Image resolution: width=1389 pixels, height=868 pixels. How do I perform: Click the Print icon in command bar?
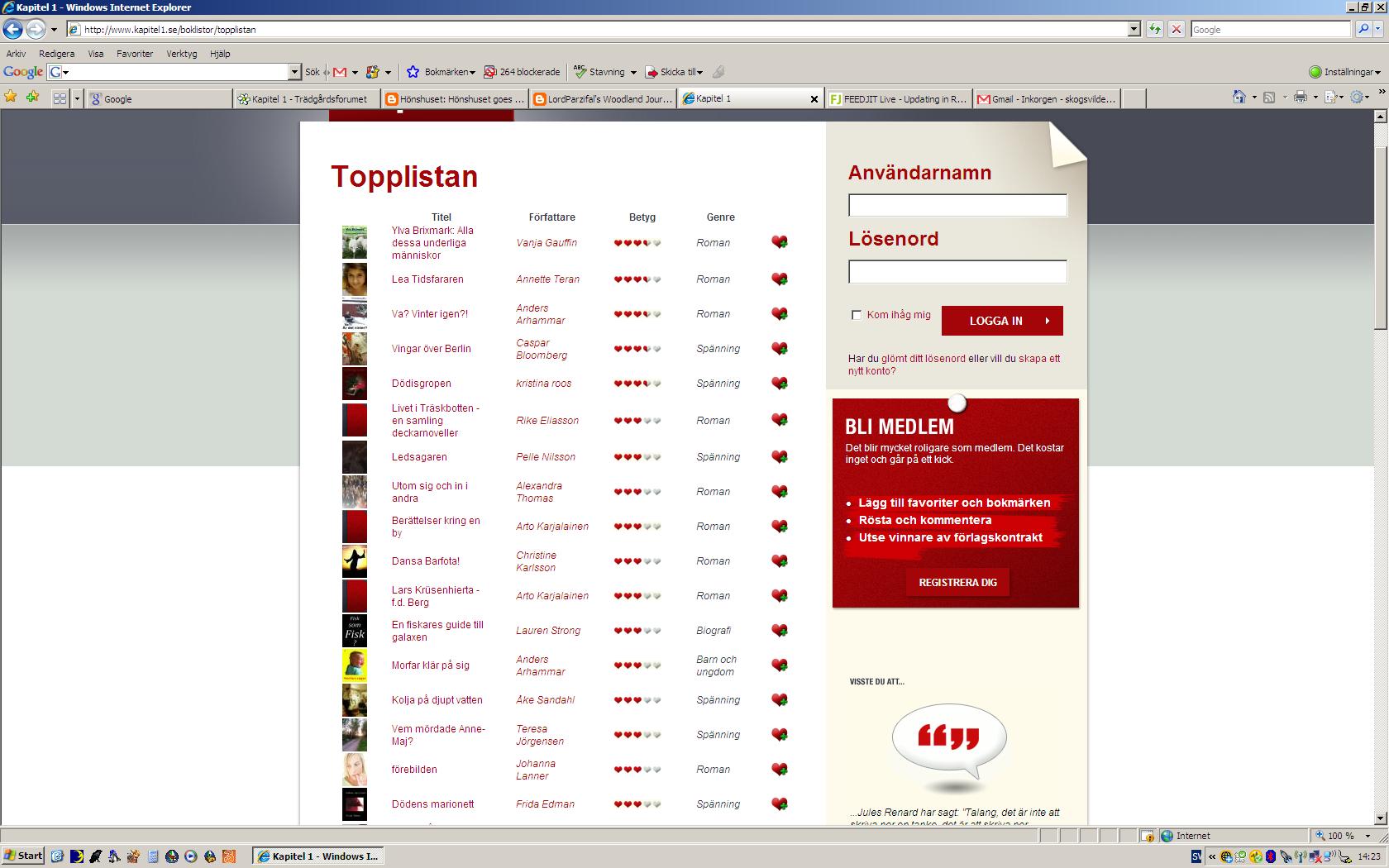[x=1300, y=98]
